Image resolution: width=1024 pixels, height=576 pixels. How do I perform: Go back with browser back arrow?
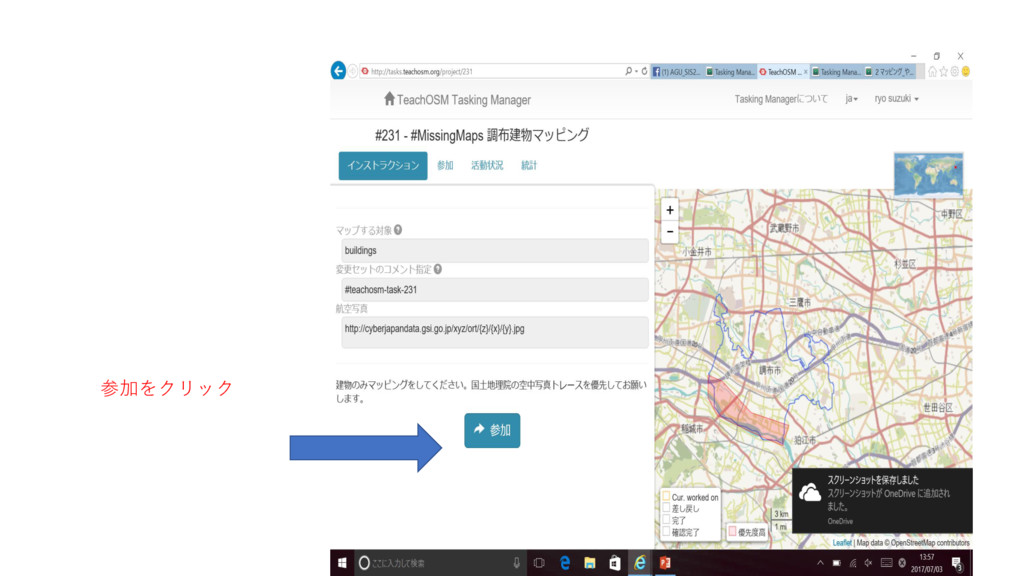coord(339,71)
